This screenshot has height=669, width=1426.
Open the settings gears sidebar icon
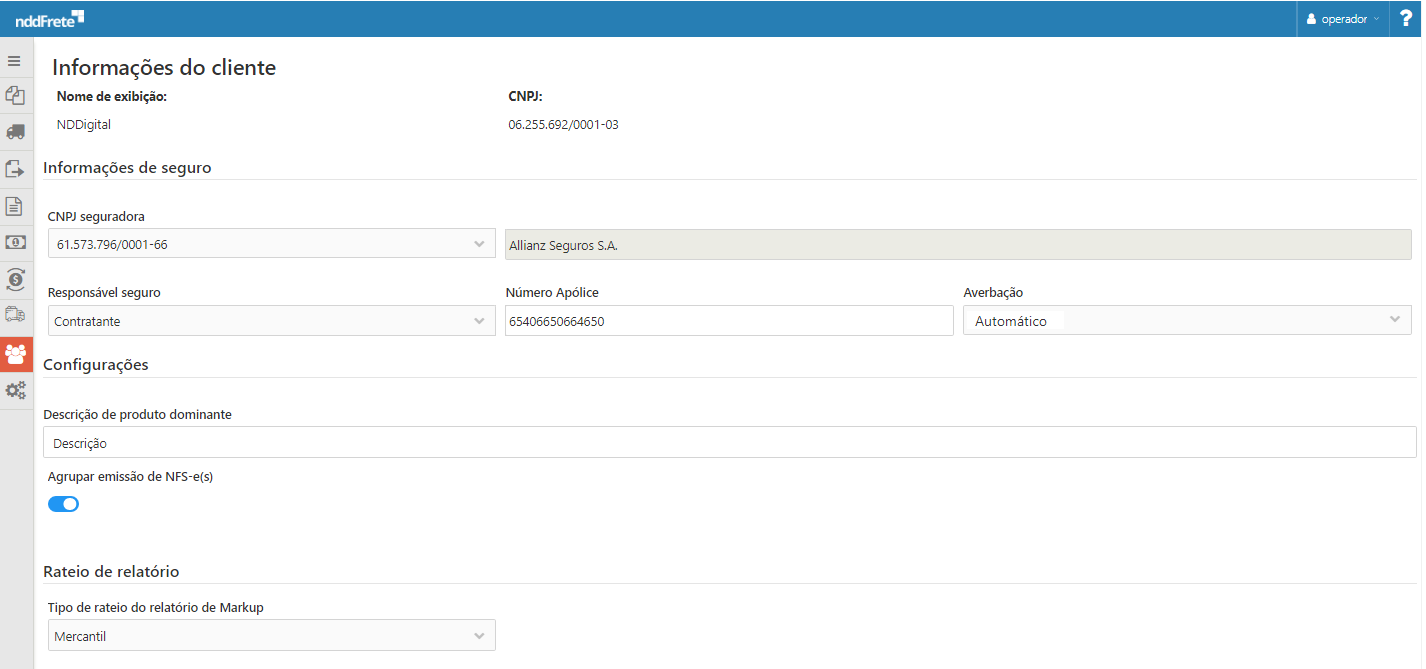click(15, 390)
